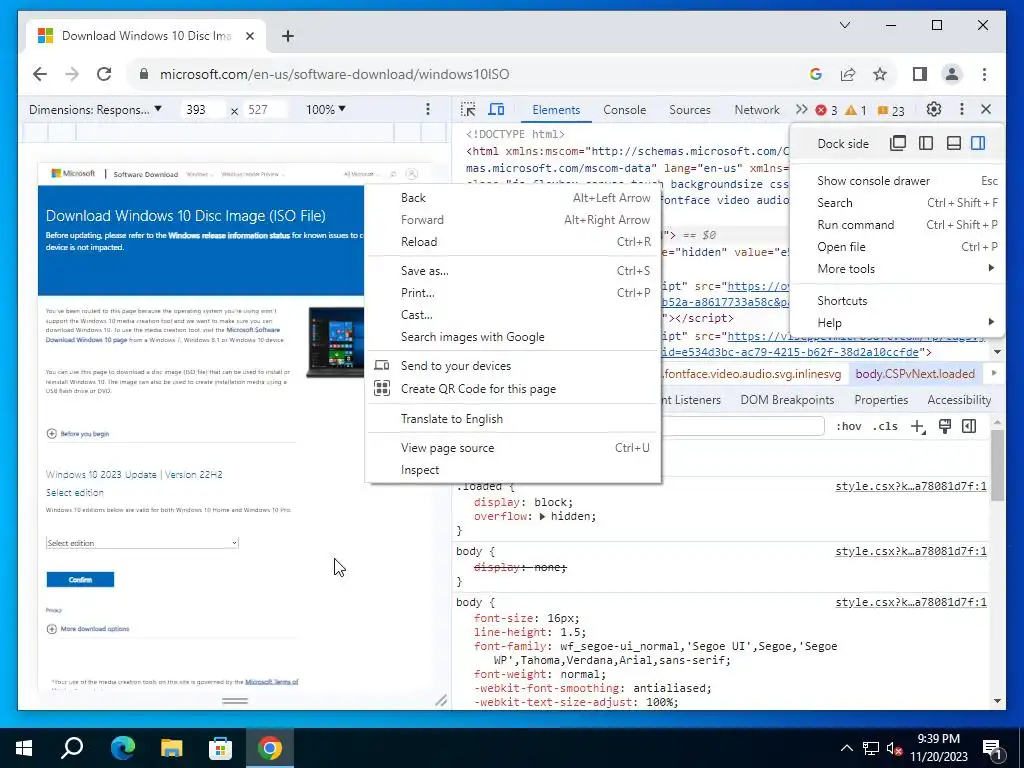Undock DevTools into separate window
Image resolution: width=1024 pixels, height=768 pixels.
(898, 143)
